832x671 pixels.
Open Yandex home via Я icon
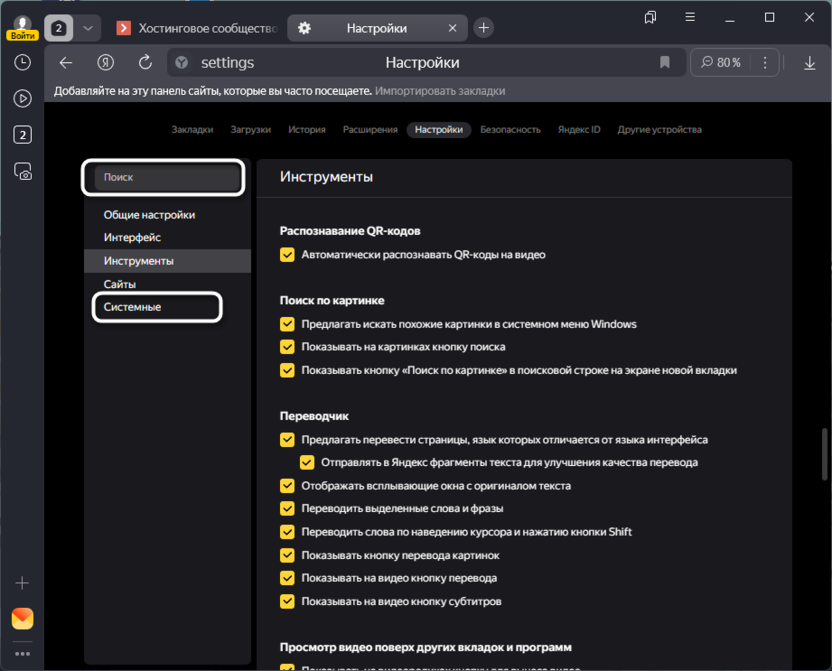point(105,63)
